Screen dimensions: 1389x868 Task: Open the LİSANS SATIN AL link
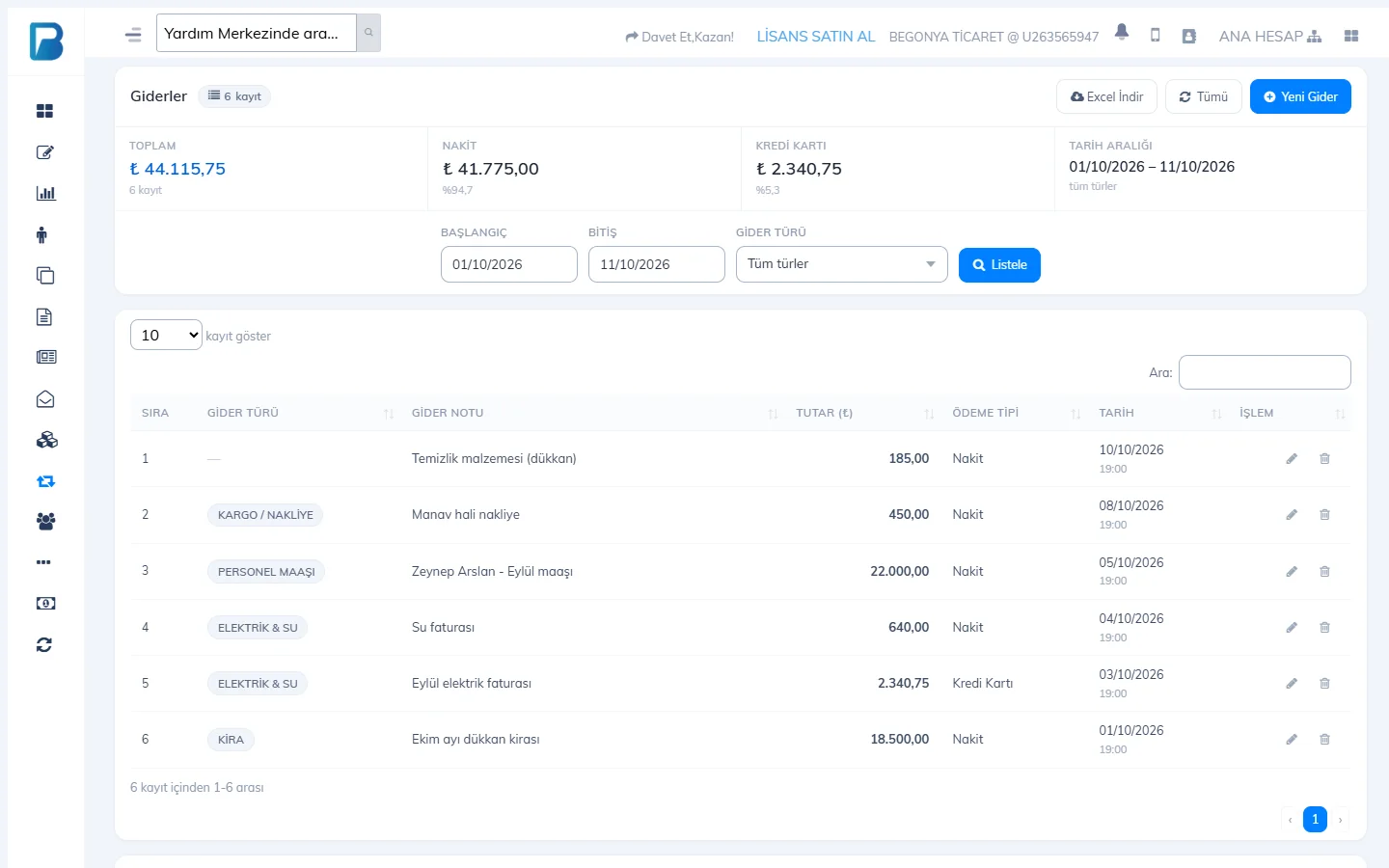[x=816, y=36]
